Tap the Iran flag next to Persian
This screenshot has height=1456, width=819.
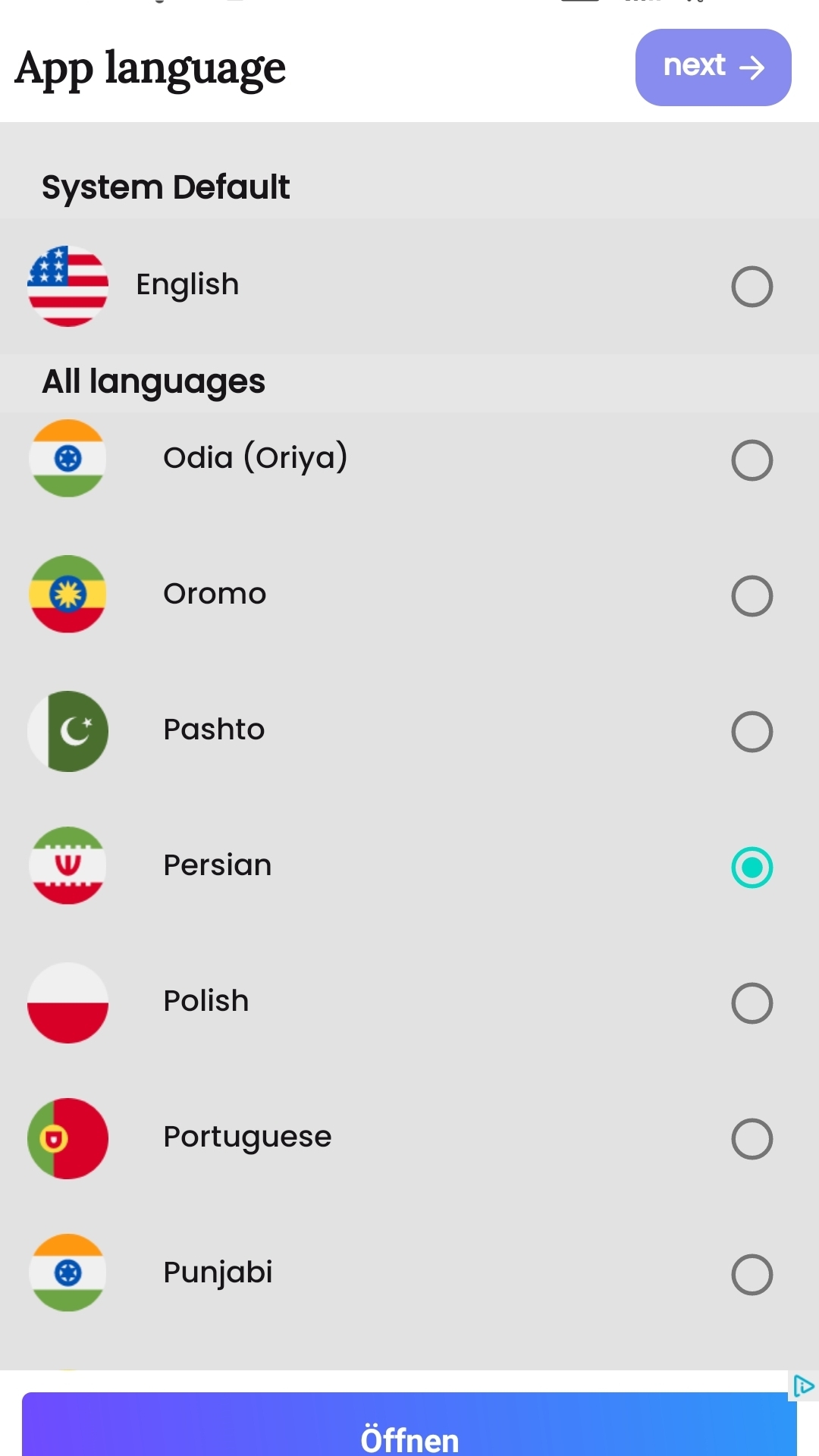67,865
